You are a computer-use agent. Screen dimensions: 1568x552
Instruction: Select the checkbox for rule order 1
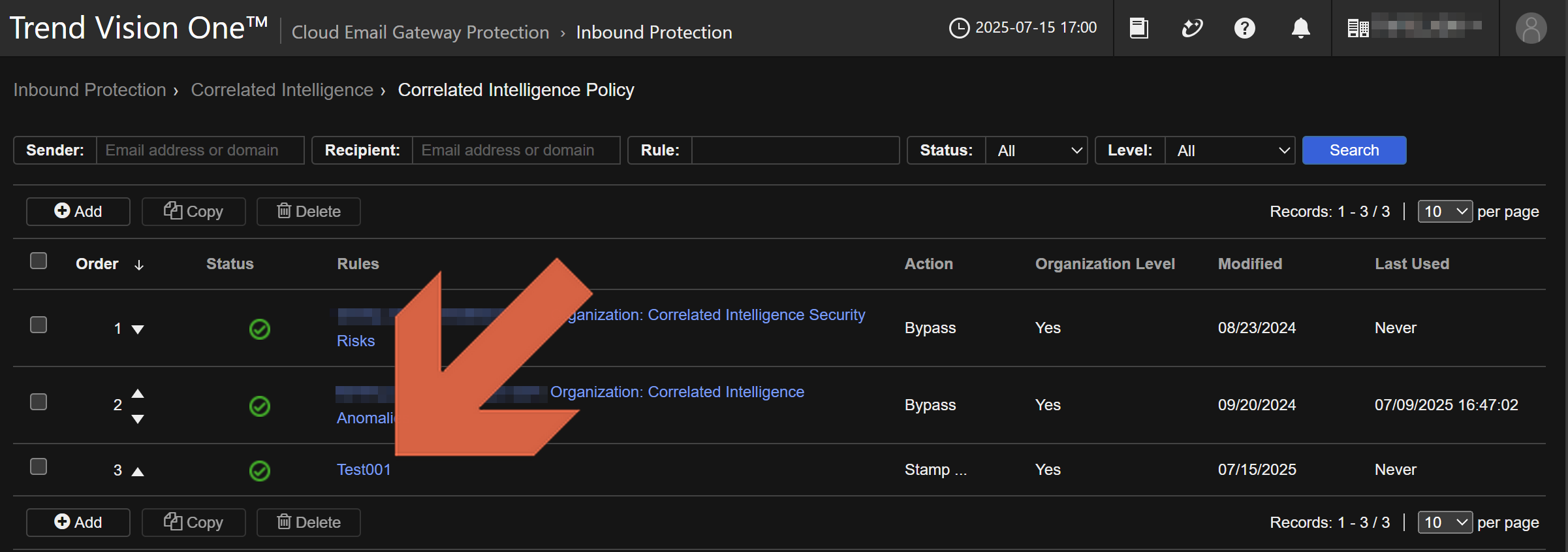(x=39, y=325)
